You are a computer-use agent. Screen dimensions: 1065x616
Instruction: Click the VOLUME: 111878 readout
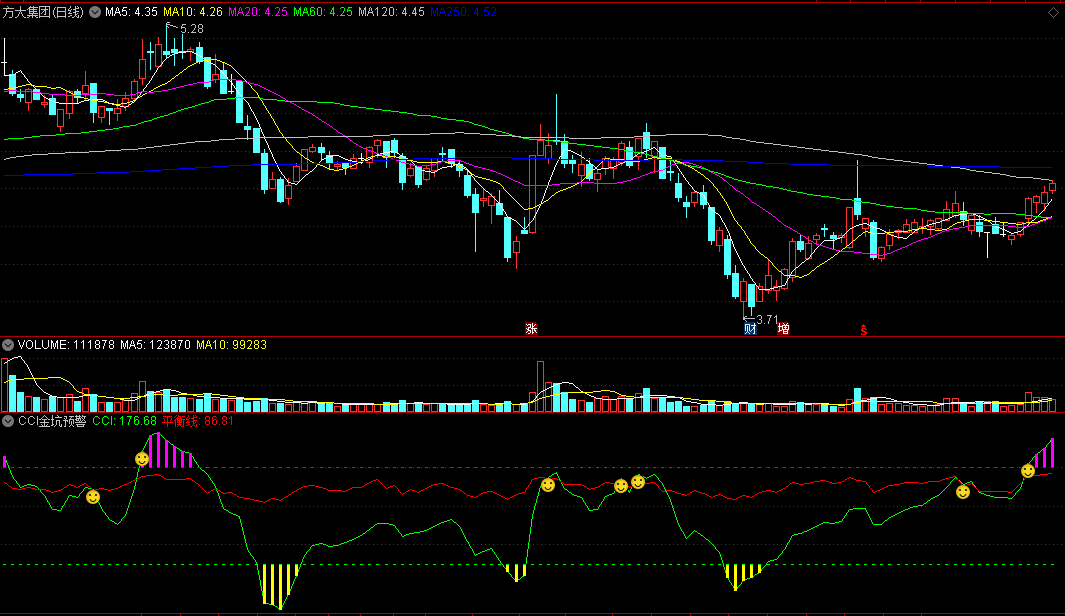pyautogui.click(x=66, y=345)
